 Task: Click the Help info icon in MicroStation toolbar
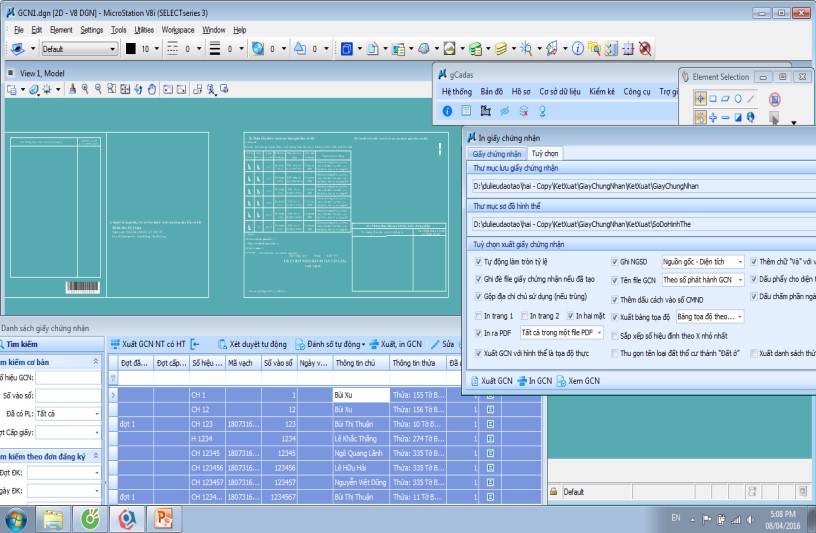[577, 48]
